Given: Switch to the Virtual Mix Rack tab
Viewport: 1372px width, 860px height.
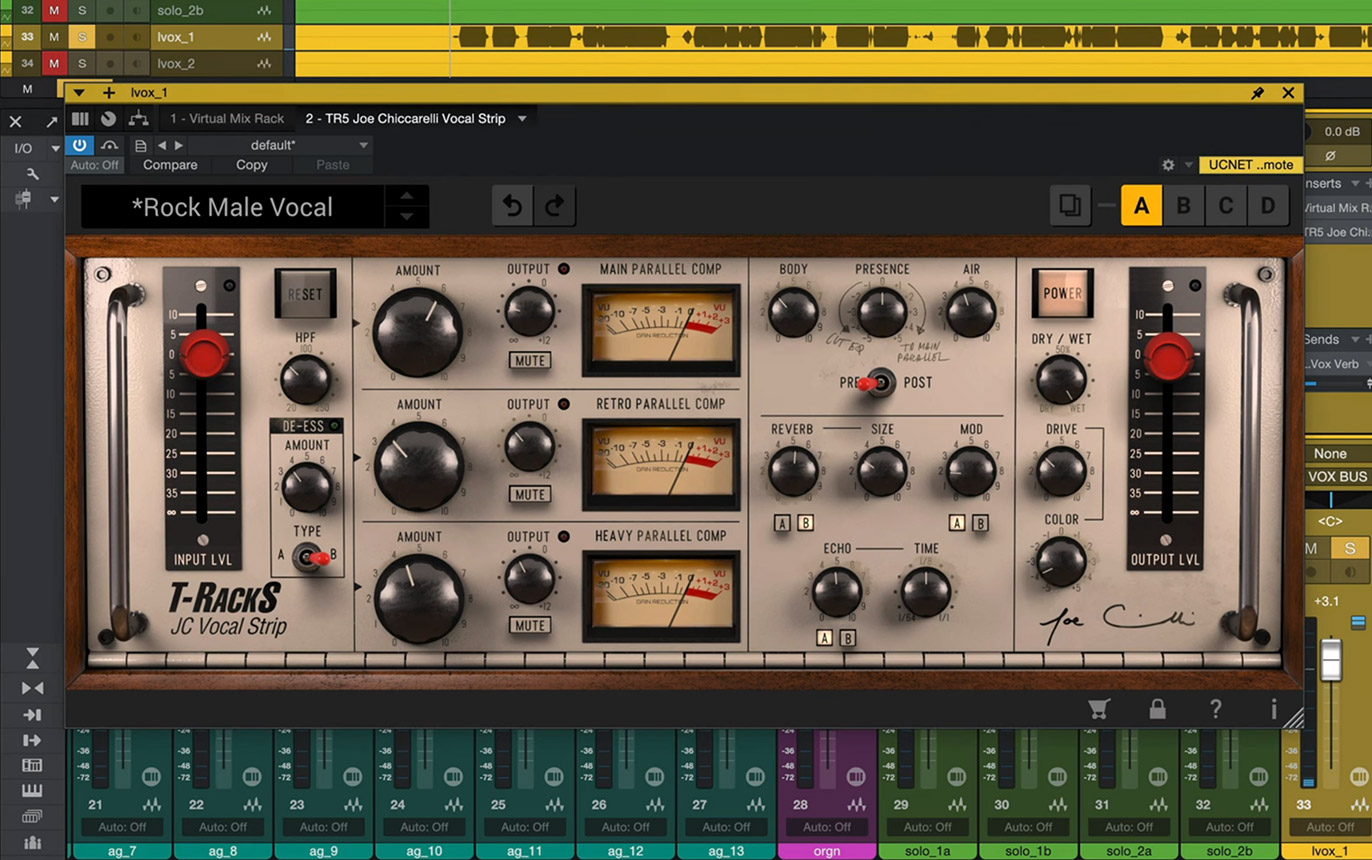Looking at the screenshot, I should pyautogui.click(x=227, y=119).
